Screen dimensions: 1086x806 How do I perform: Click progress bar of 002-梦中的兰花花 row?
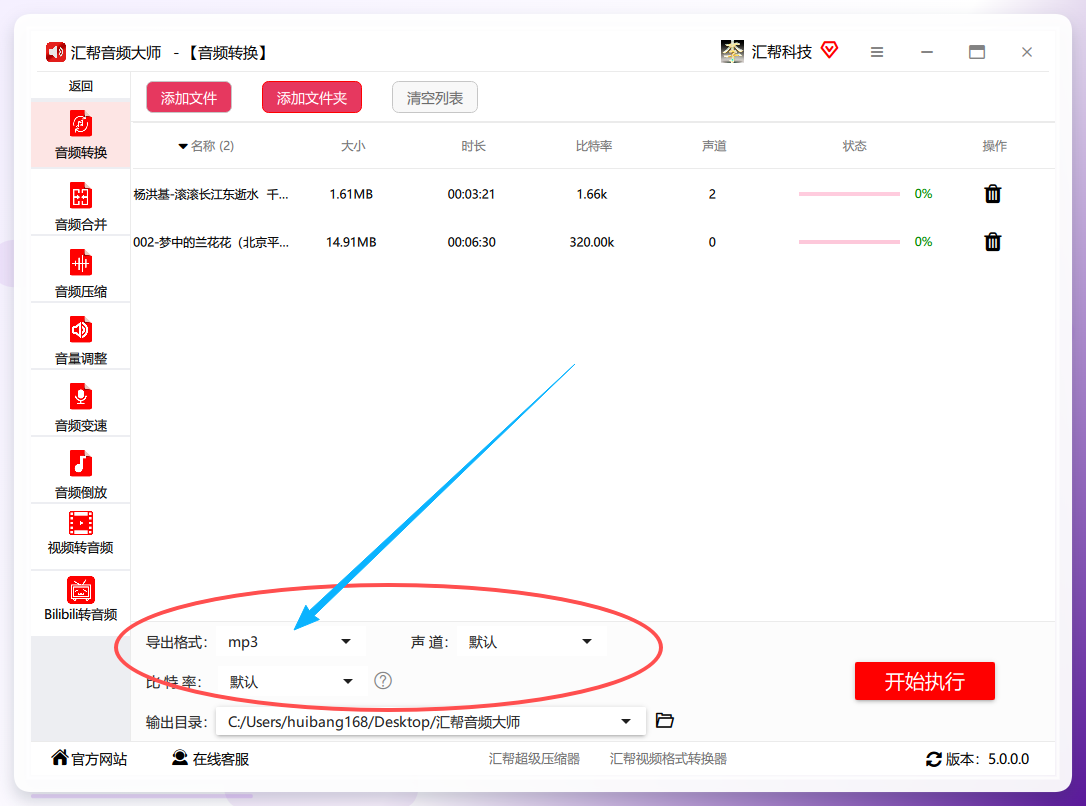(x=849, y=242)
